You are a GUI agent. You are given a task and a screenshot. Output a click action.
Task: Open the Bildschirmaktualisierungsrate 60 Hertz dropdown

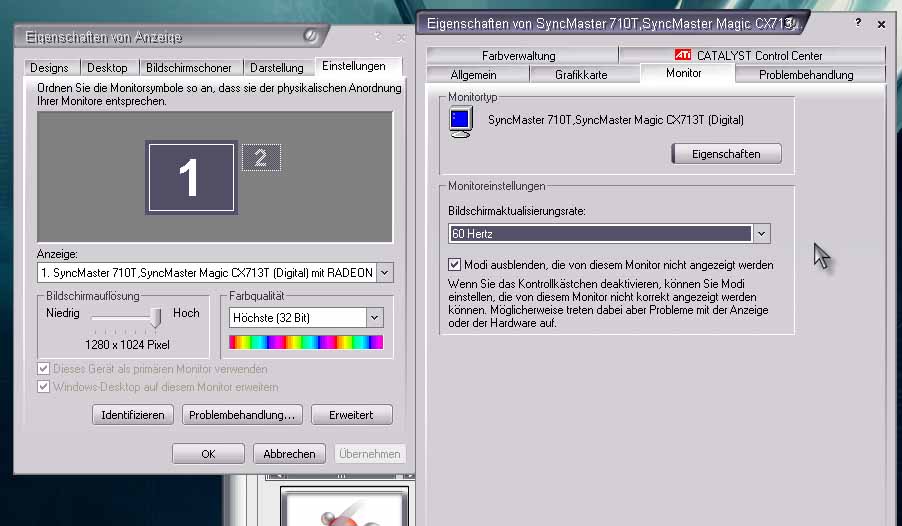coord(761,233)
